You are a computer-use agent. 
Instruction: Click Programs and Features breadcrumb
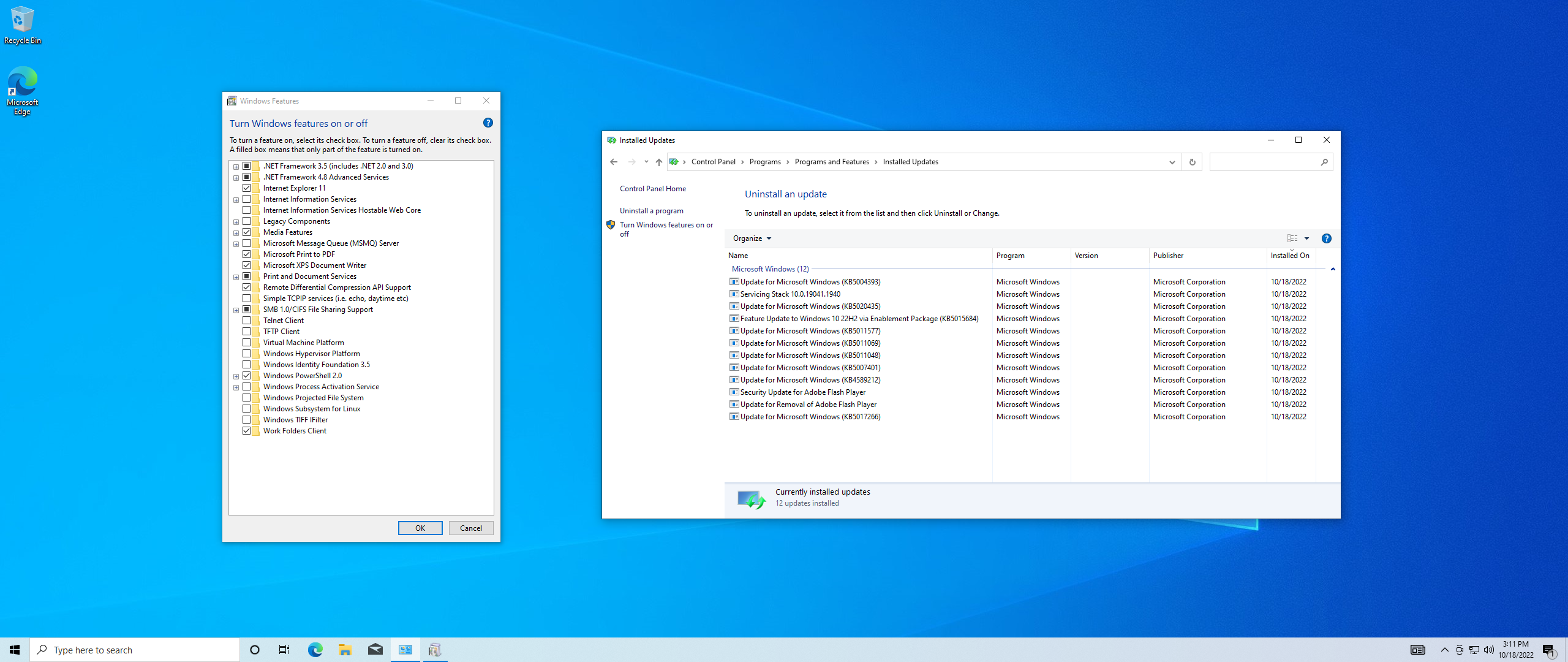832,162
